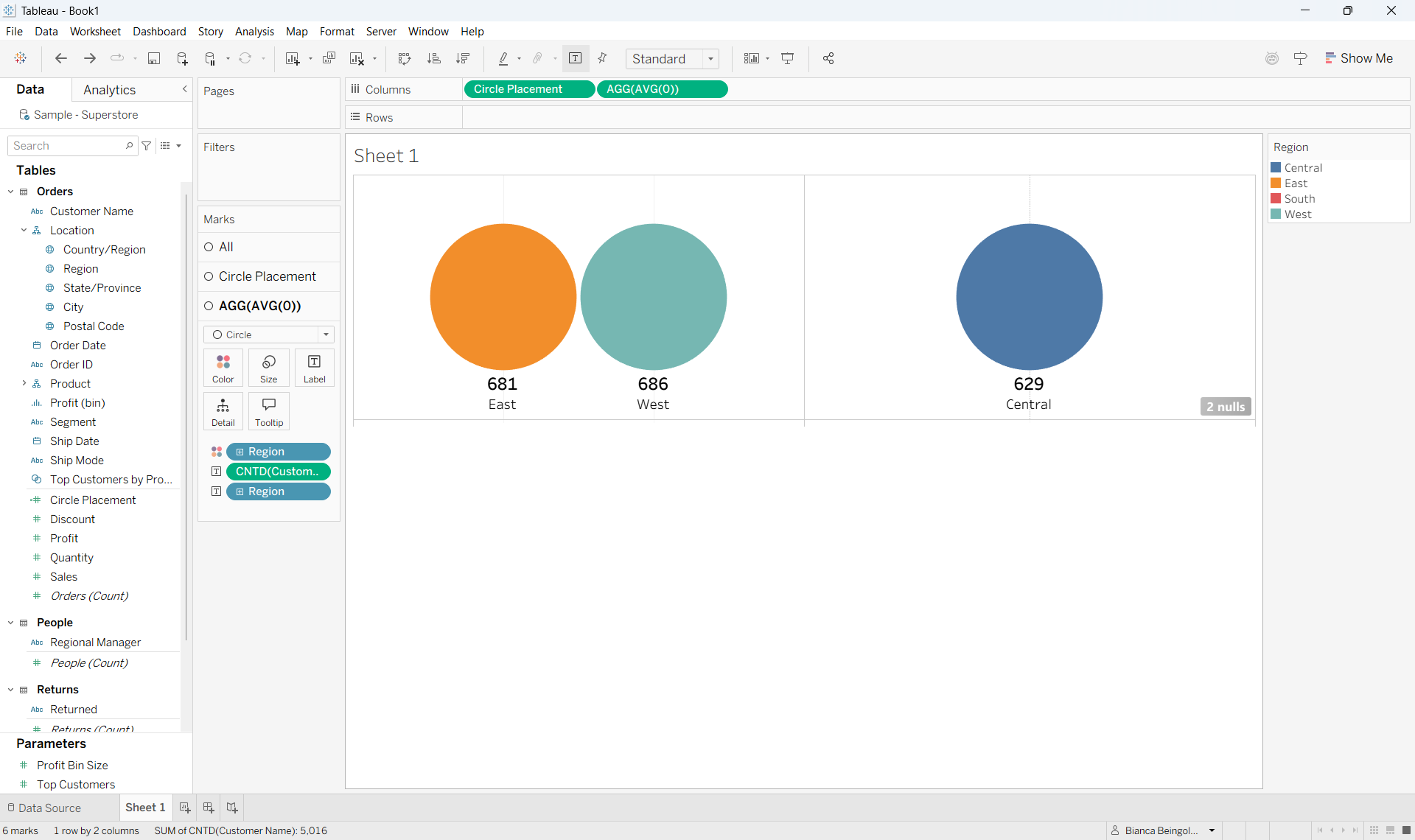The width and height of the screenshot is (1415, 840).
Task: Open the Tooltip marks button
Action: 269,411
